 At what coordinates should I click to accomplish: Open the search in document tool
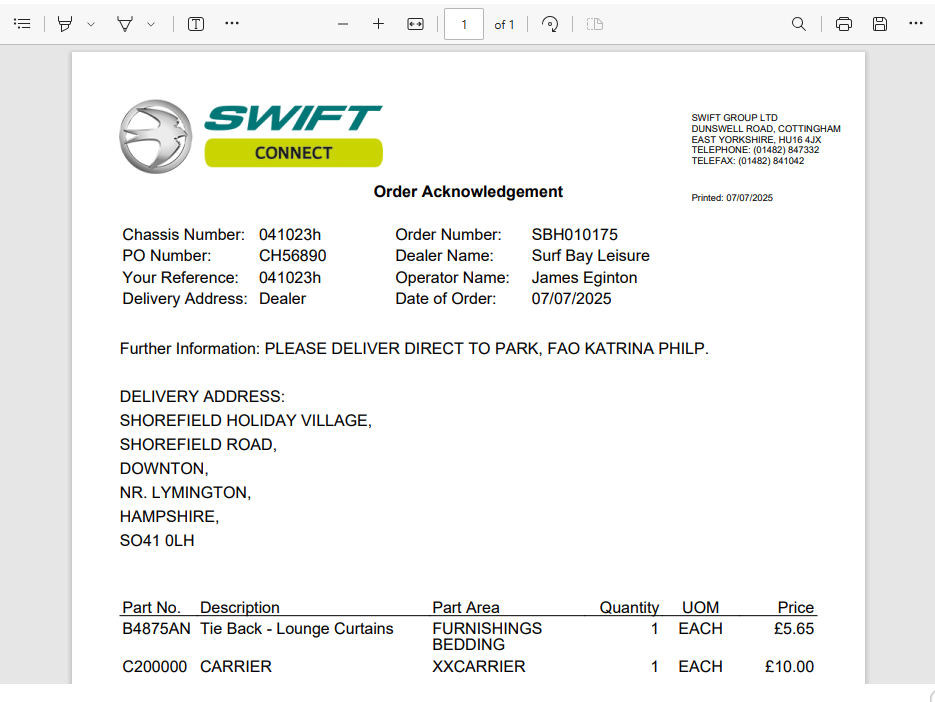click(798, 24)
